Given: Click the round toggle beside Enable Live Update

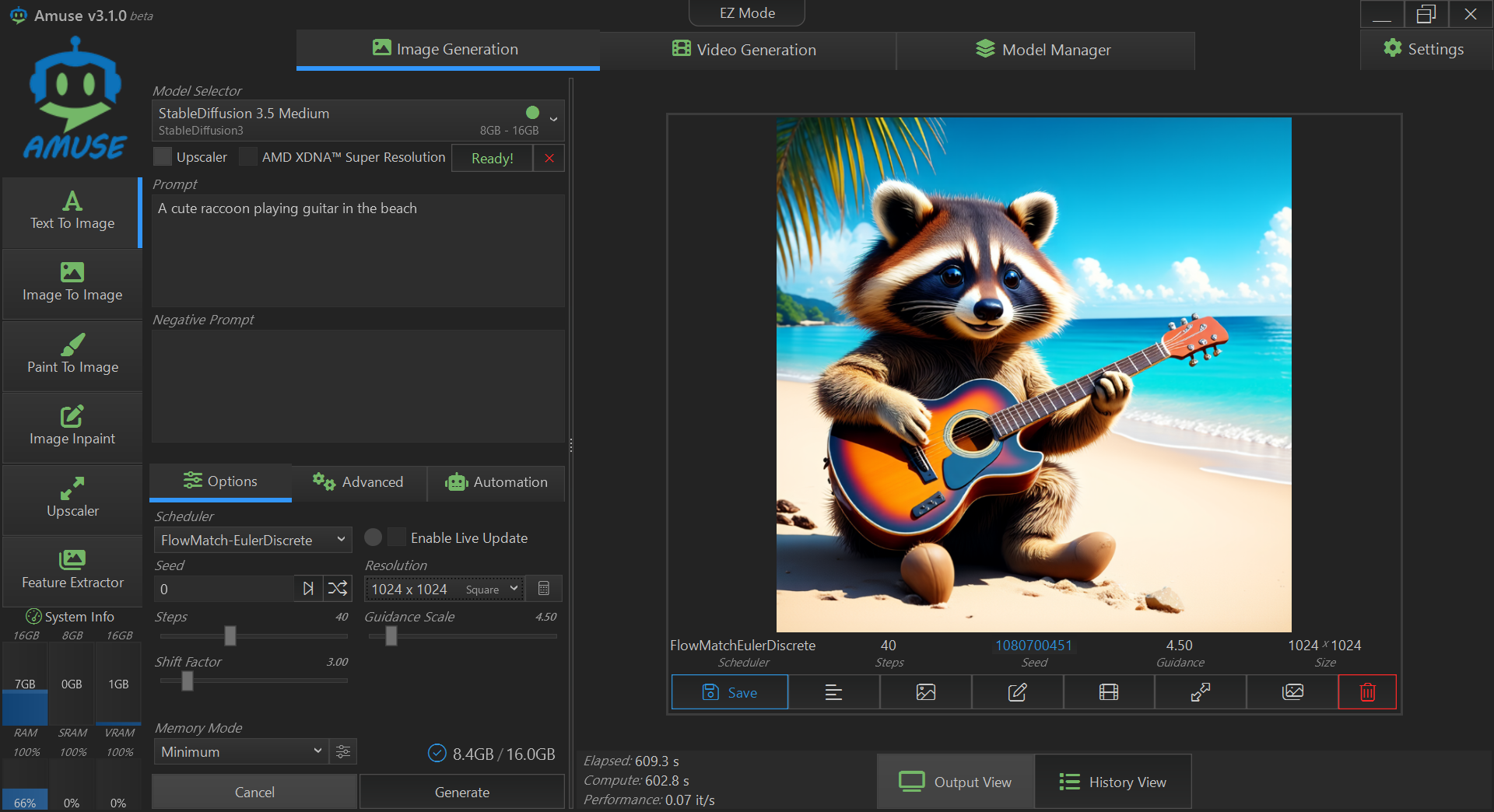Looking at the screenshot, I should coord(373,537).
